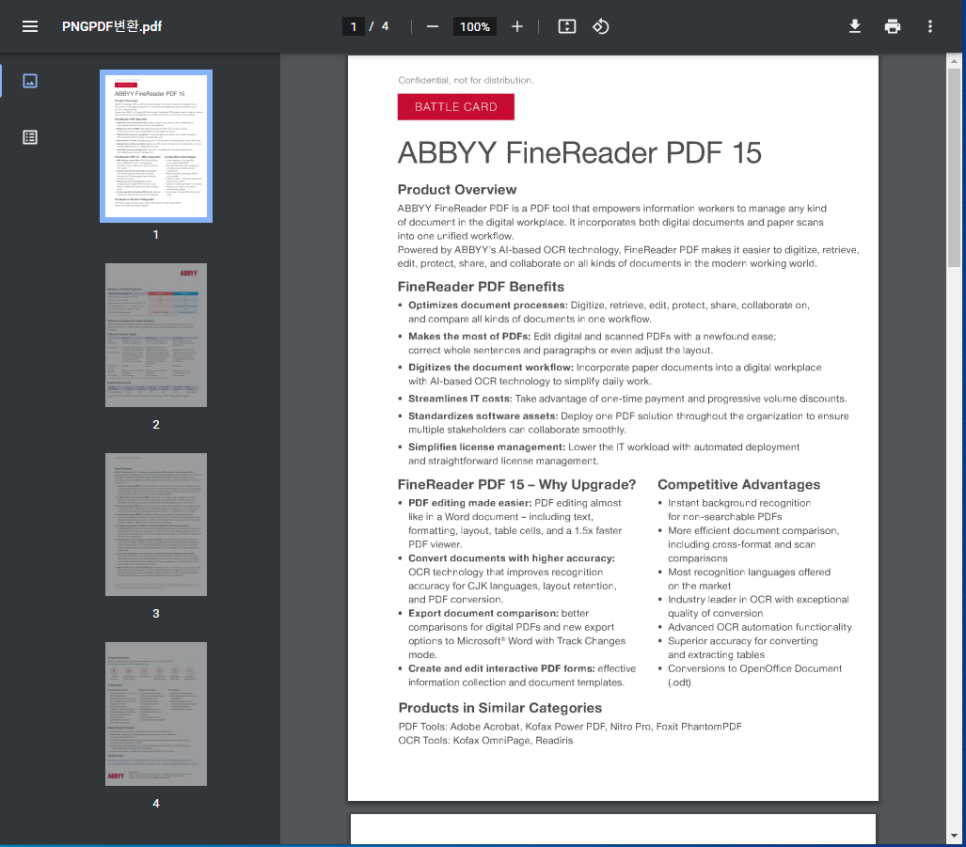This screenshot has width=966, height=847.
Task: Click 'Convert documents with higher accuracy:' text
Action: 511,558
